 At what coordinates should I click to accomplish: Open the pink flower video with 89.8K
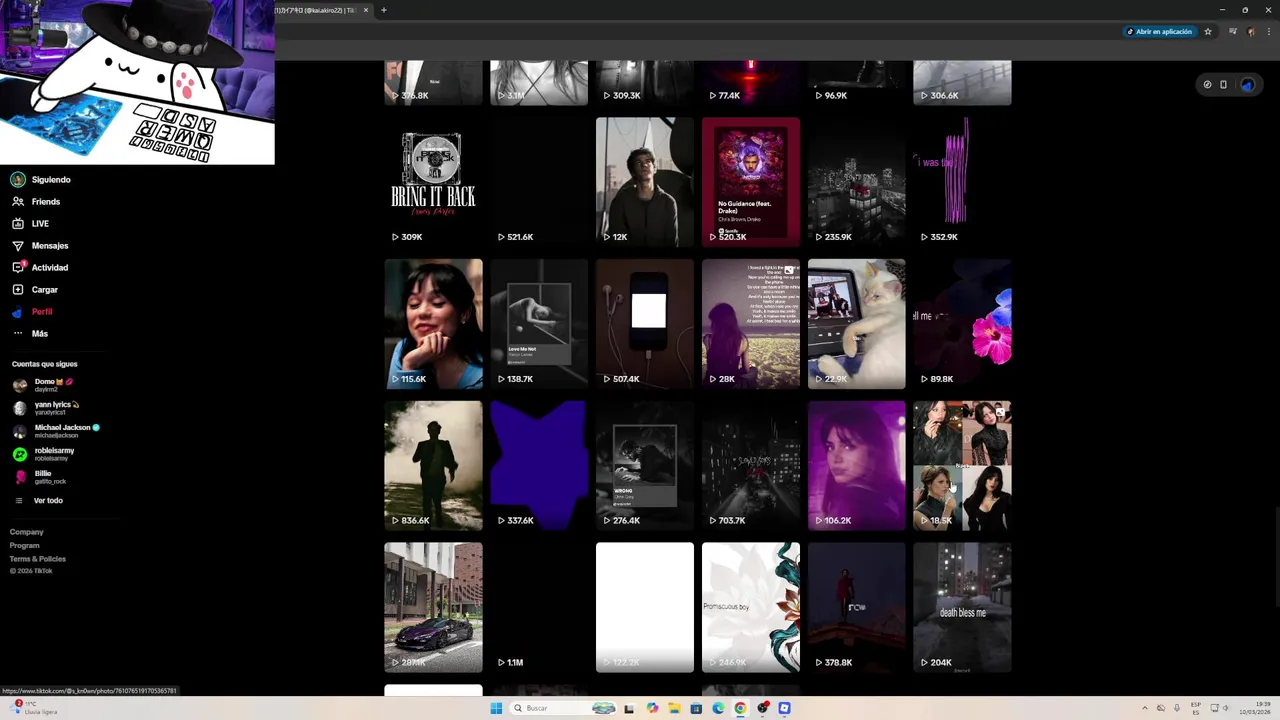[962, 324]
